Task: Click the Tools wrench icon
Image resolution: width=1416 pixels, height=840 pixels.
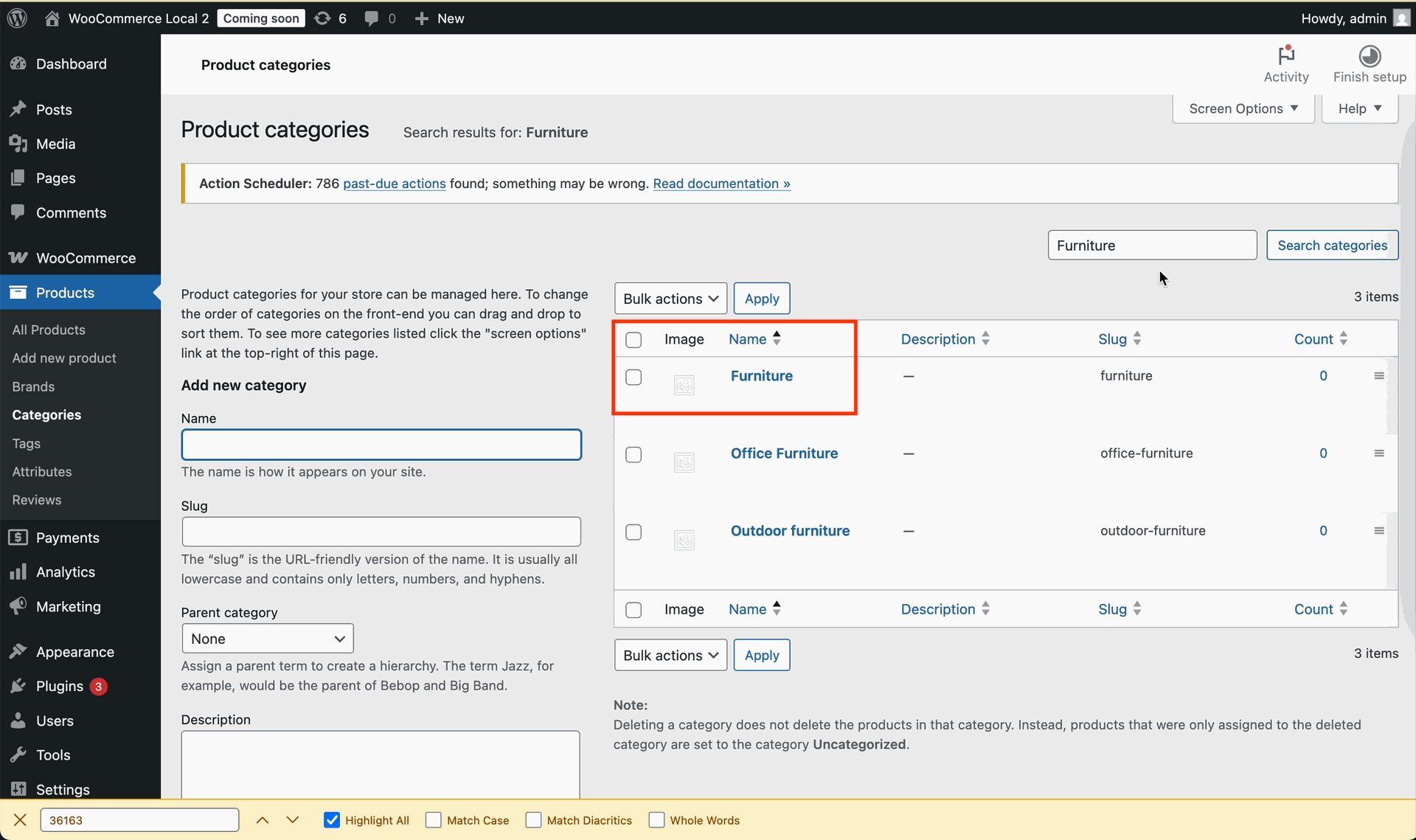Action: pos(18,754)
